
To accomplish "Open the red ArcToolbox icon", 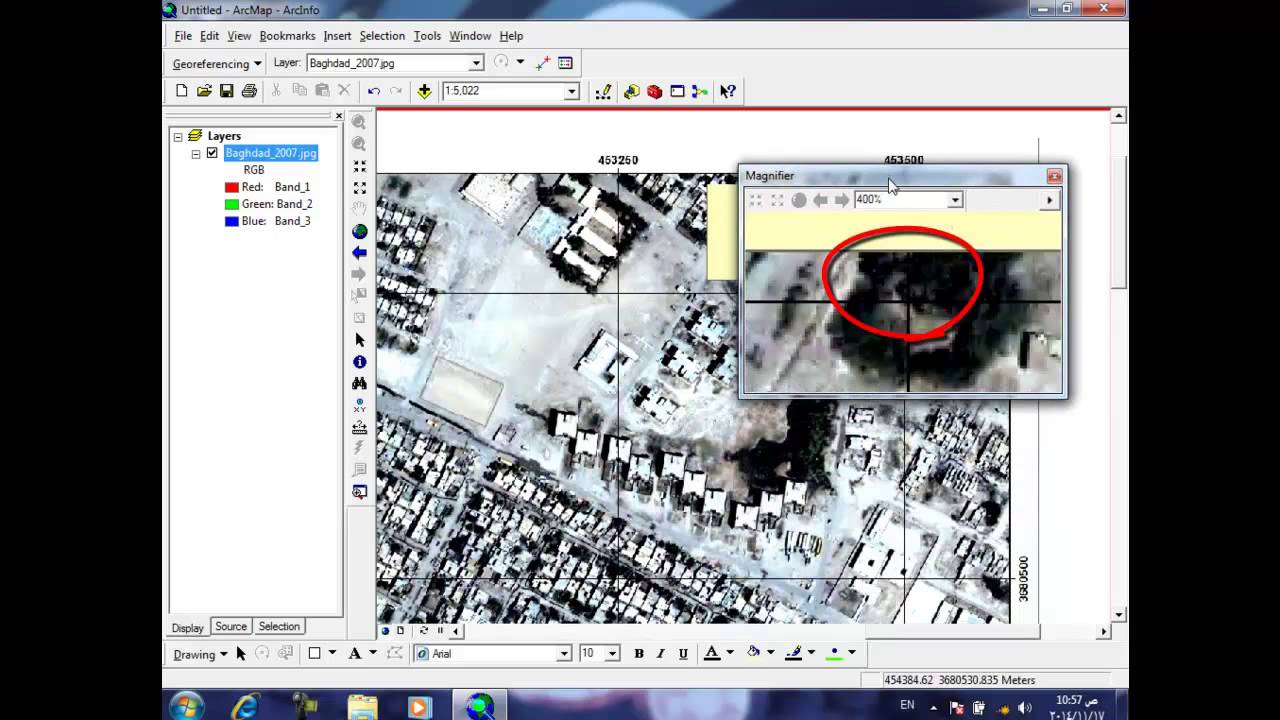I will (655, 91).
